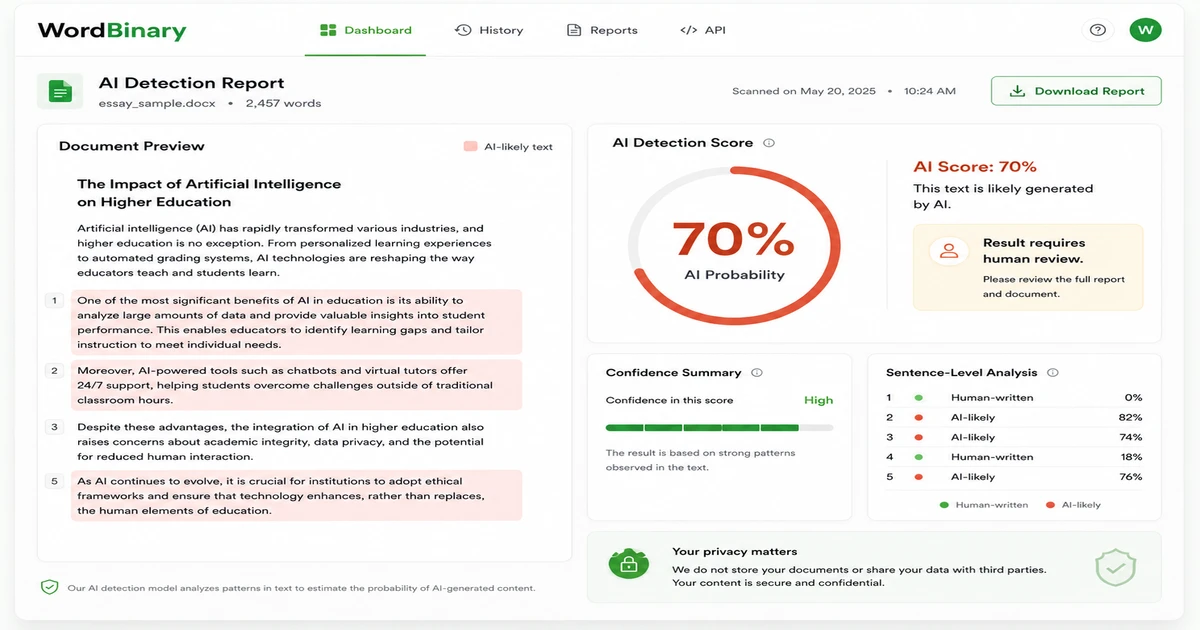The image size is (1200, 630).
Task: Click the 10:24 AM timestamp
Action: pos(930,91)
